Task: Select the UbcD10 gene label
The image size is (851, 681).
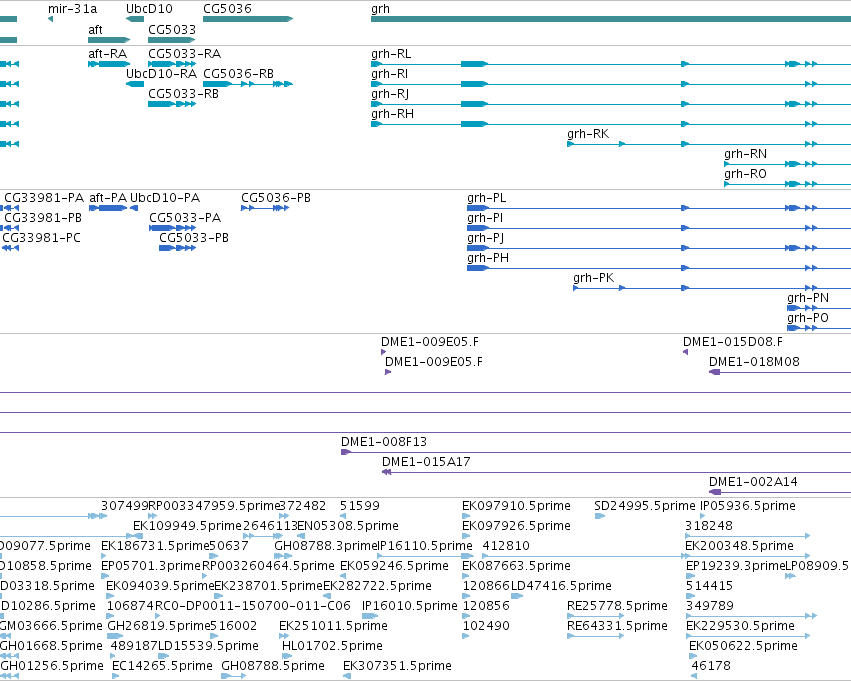Action: click(149, 9)
